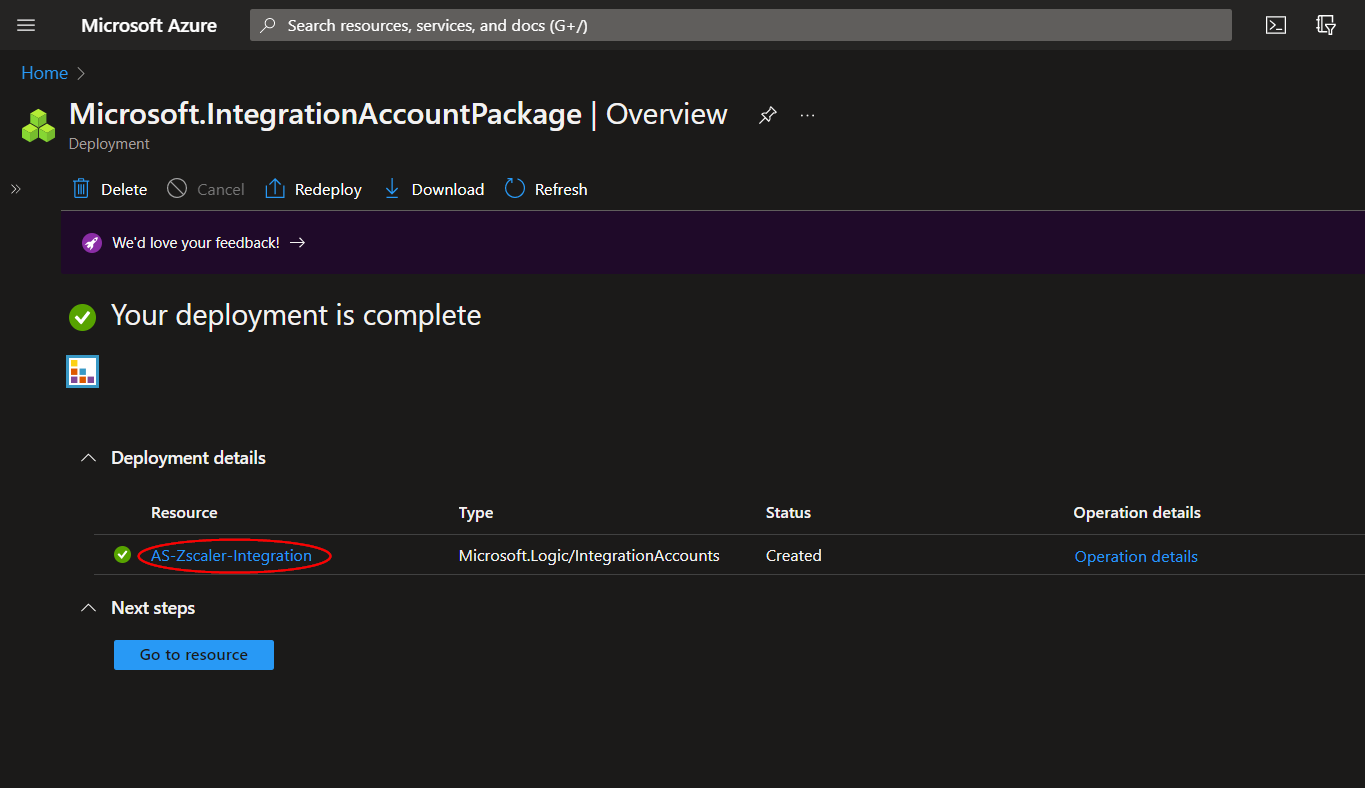
Task: Open the AS-Zscaler-Integration resource link
Action: tap(231, 556)
